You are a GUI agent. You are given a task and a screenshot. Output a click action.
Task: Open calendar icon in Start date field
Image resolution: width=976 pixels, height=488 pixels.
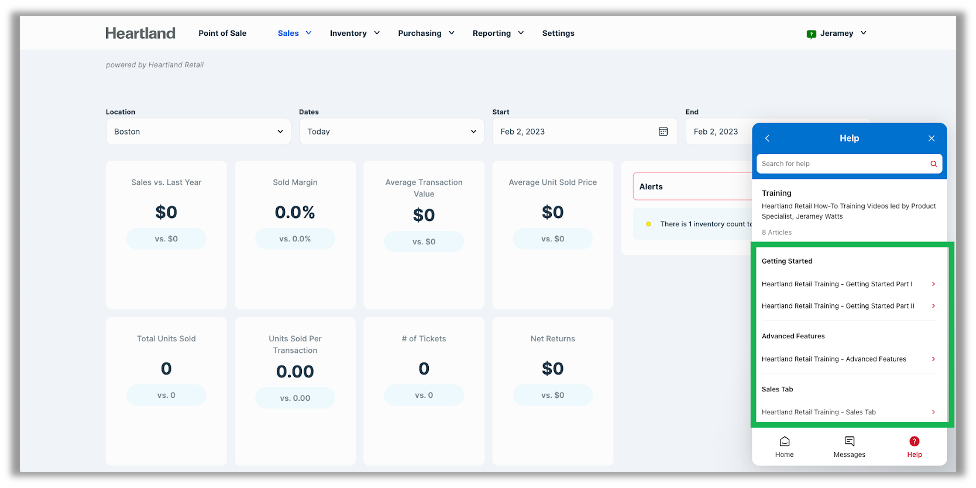[x=663, y=131]
